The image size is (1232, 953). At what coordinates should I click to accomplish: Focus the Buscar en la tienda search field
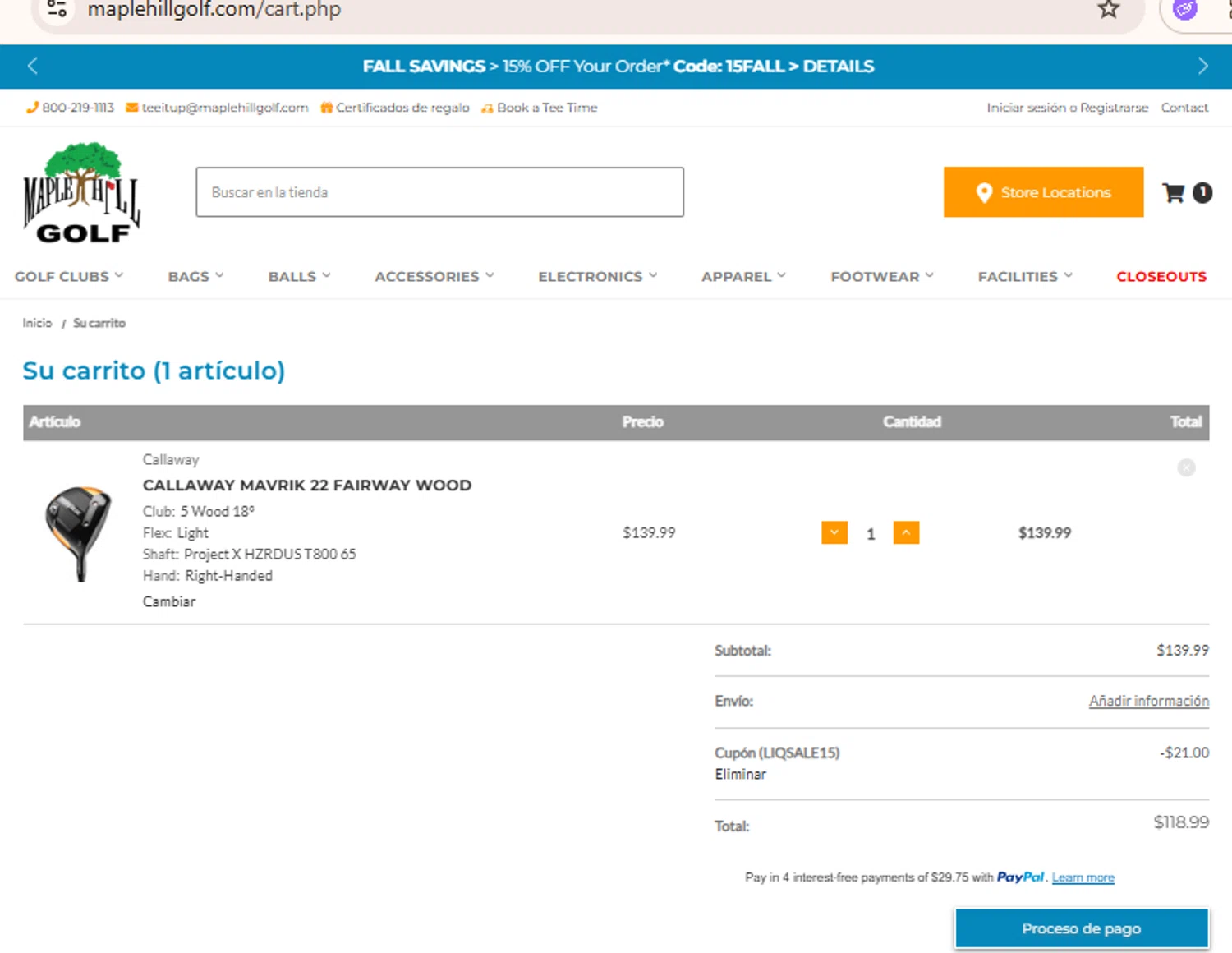(x=439, y=192)
